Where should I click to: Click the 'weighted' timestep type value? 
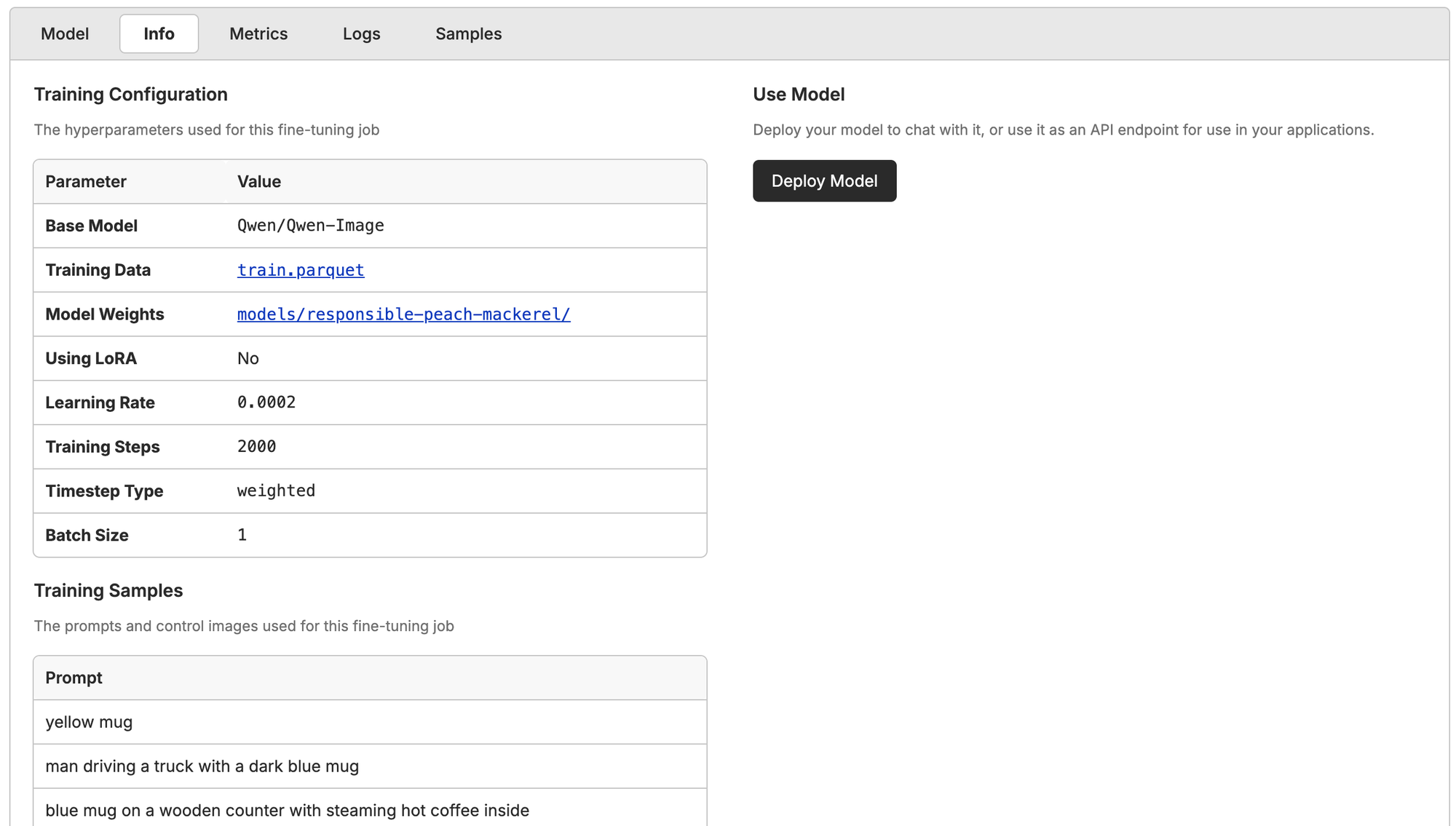[x=276, y=491]
